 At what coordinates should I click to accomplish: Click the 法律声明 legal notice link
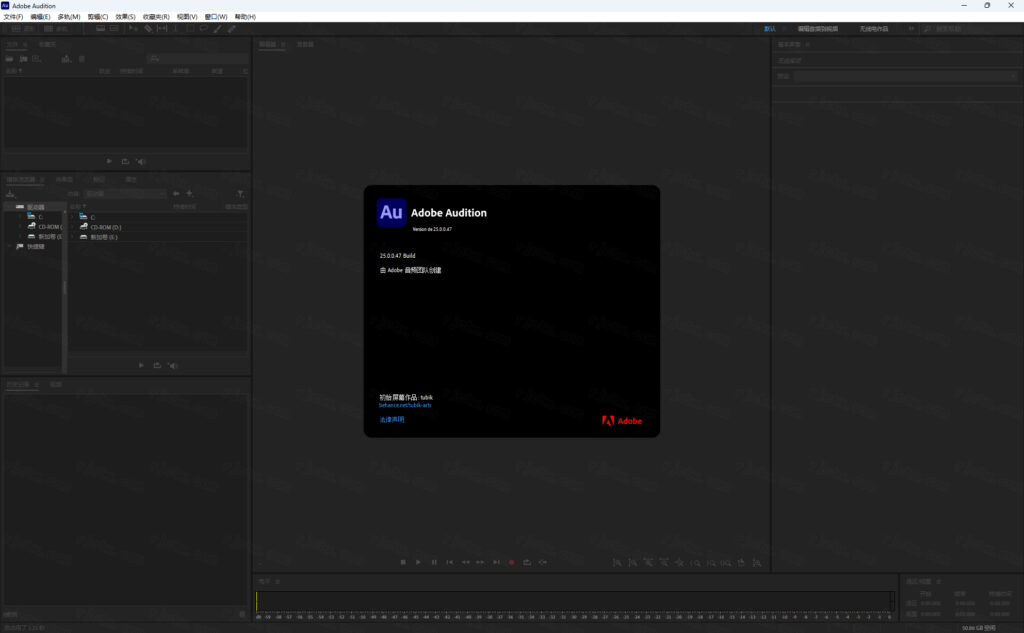pos(392,419)
